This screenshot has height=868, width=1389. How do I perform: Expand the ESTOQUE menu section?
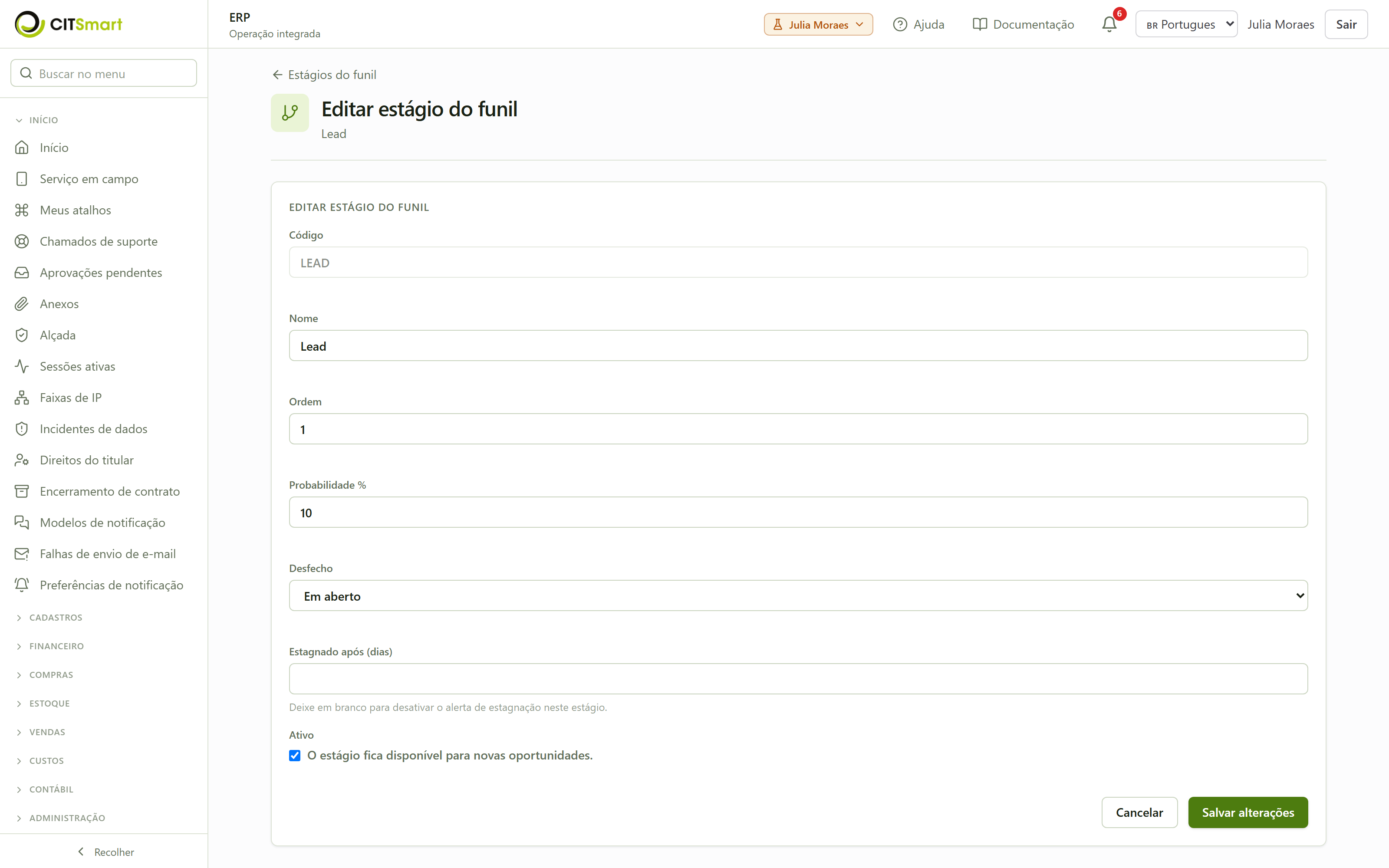pos(43,704)
